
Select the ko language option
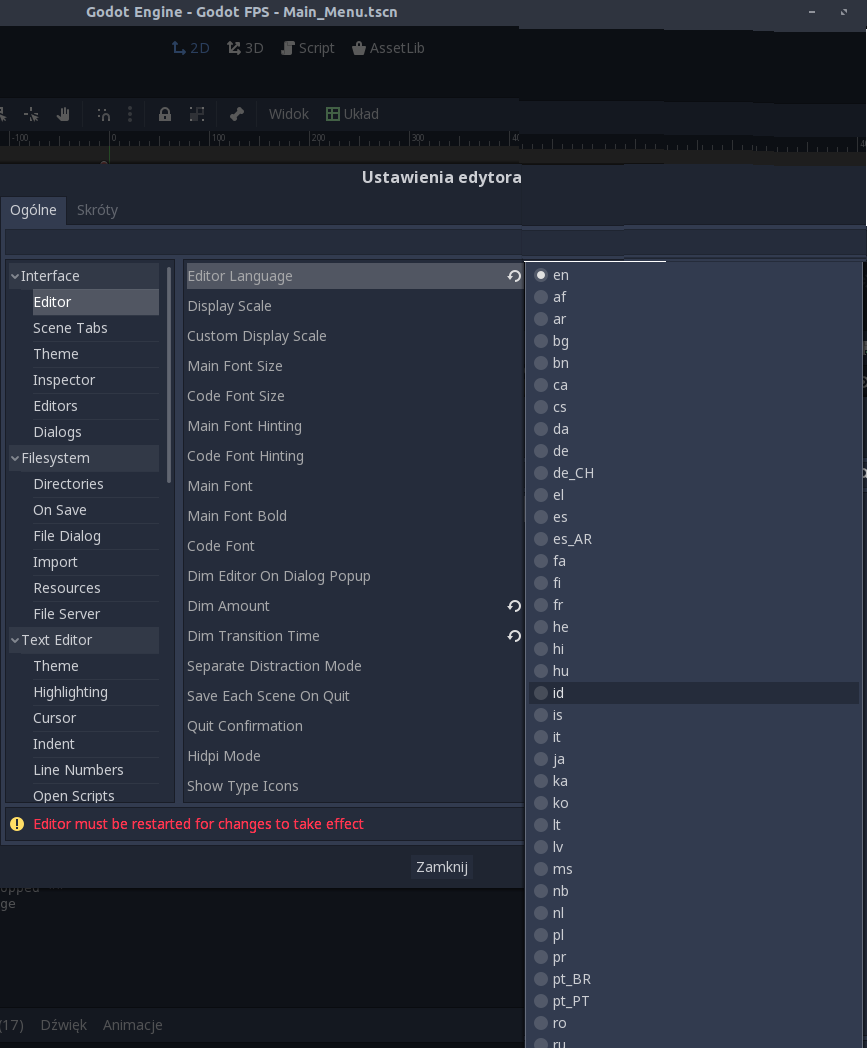(694, 803)
